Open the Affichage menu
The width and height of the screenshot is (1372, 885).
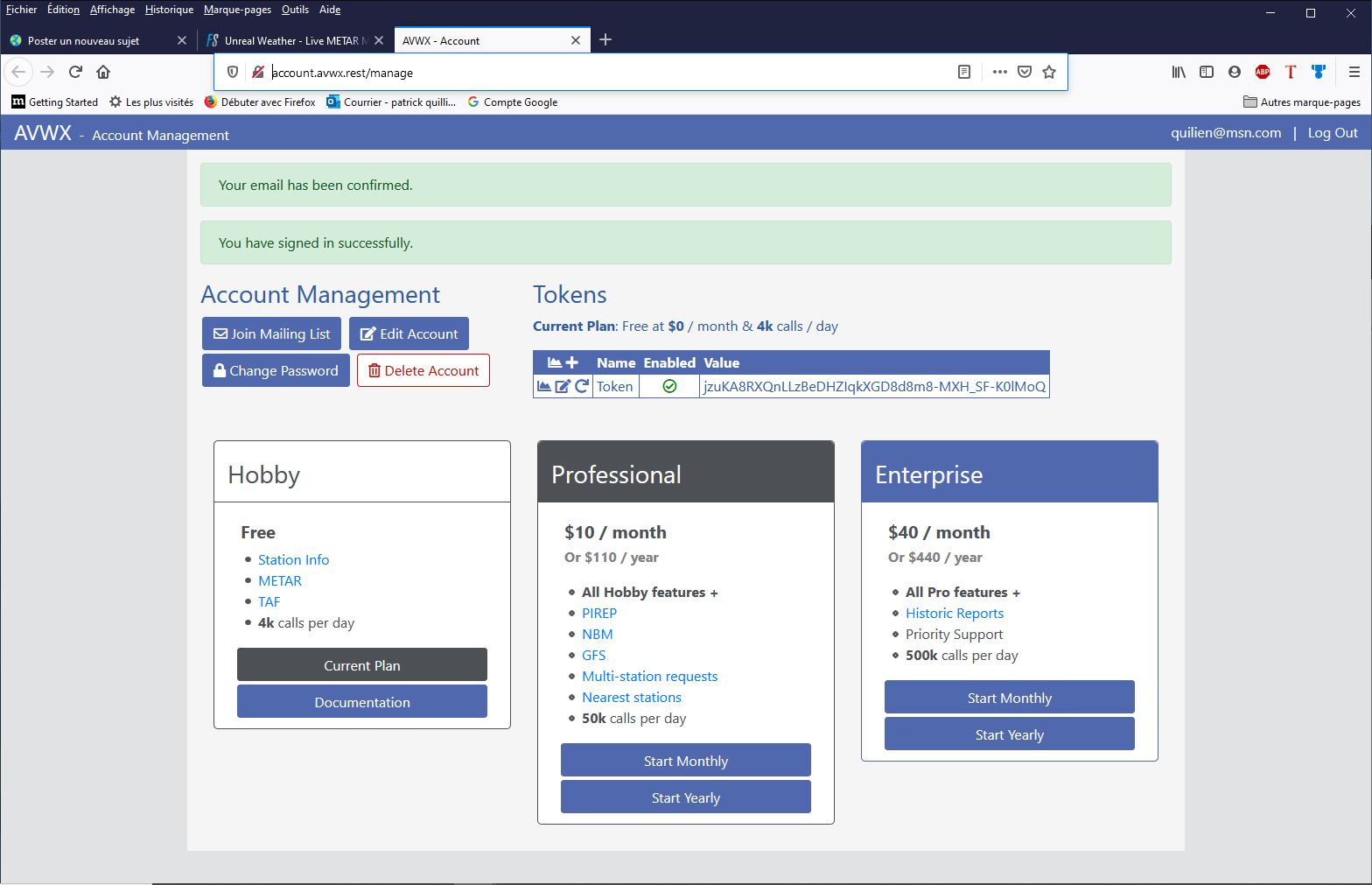(112, 10)
